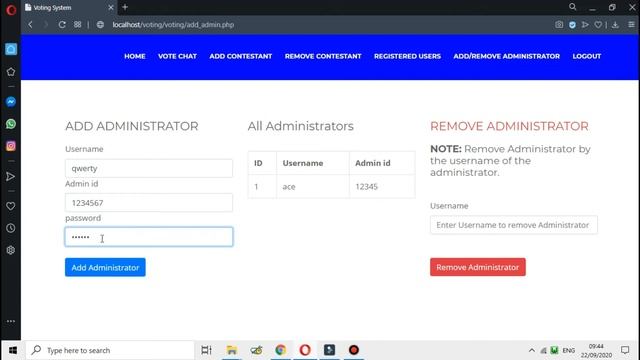Focus the password input field
The height and width of the screenshot is (360, 640).
pyautogui.click(x=149, y=237)
